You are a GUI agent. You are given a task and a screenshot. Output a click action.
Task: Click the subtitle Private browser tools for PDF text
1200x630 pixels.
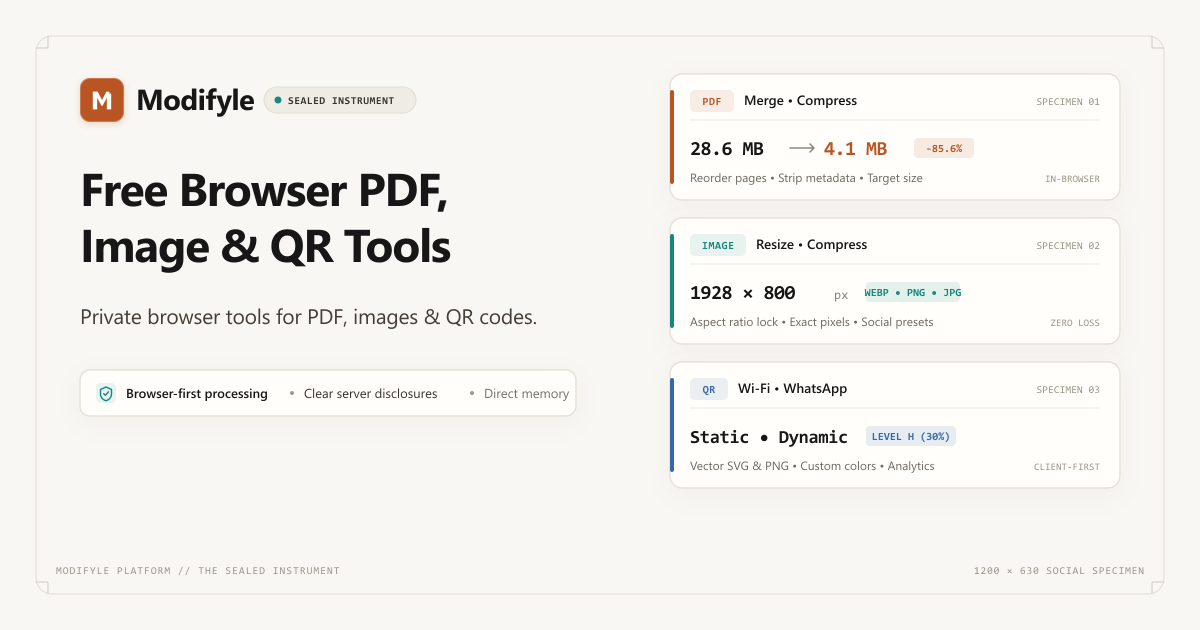point(309,318)
